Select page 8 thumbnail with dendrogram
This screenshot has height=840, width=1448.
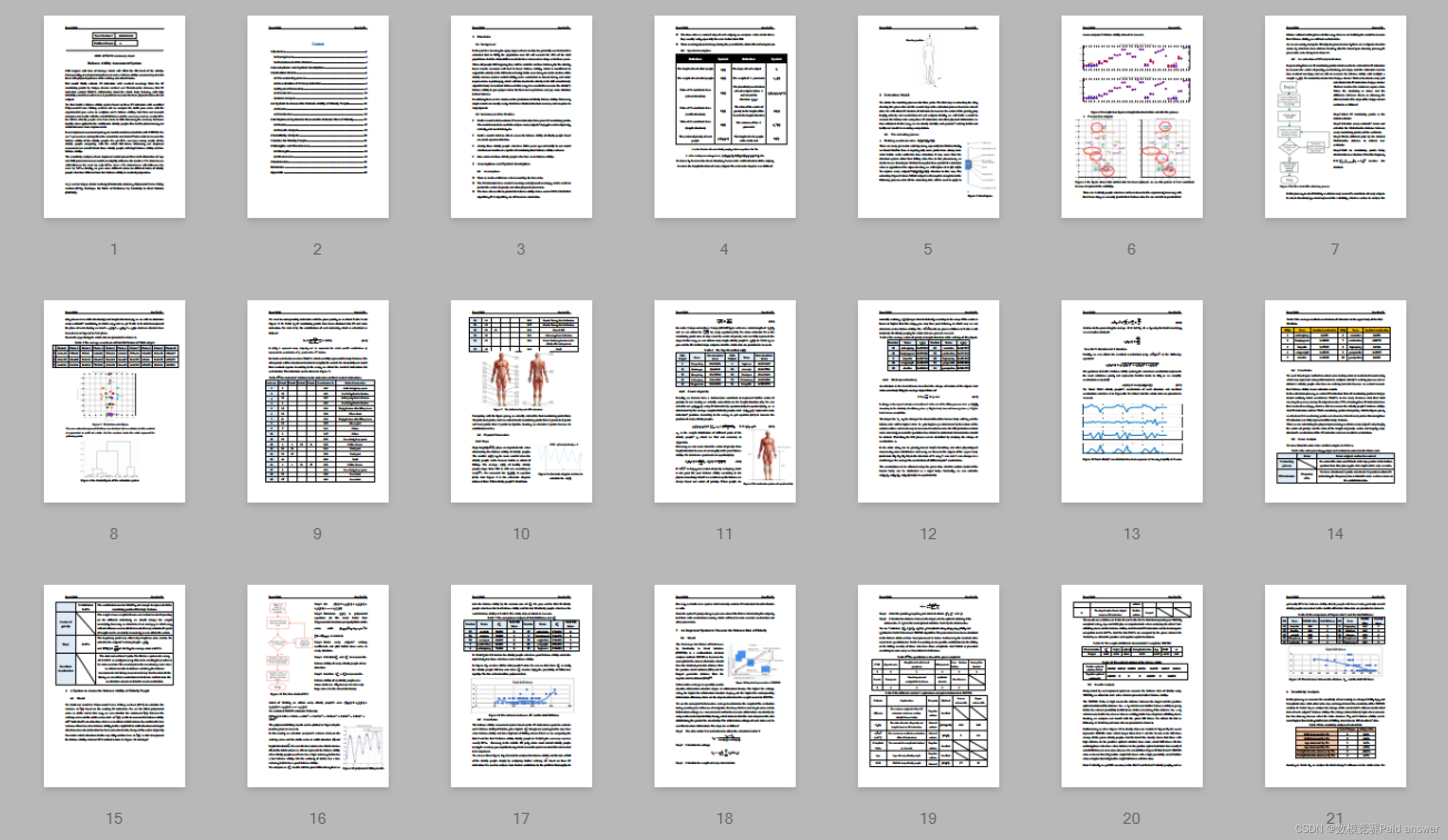click(115, 401)
